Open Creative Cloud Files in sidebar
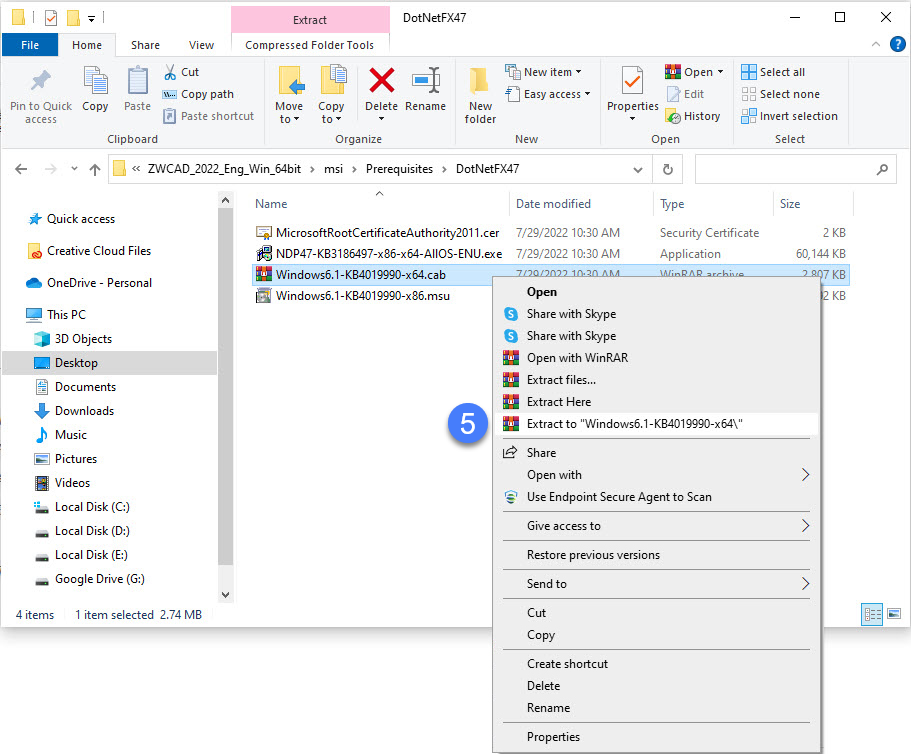Screen dimensions: 911x754 point(99,251)
